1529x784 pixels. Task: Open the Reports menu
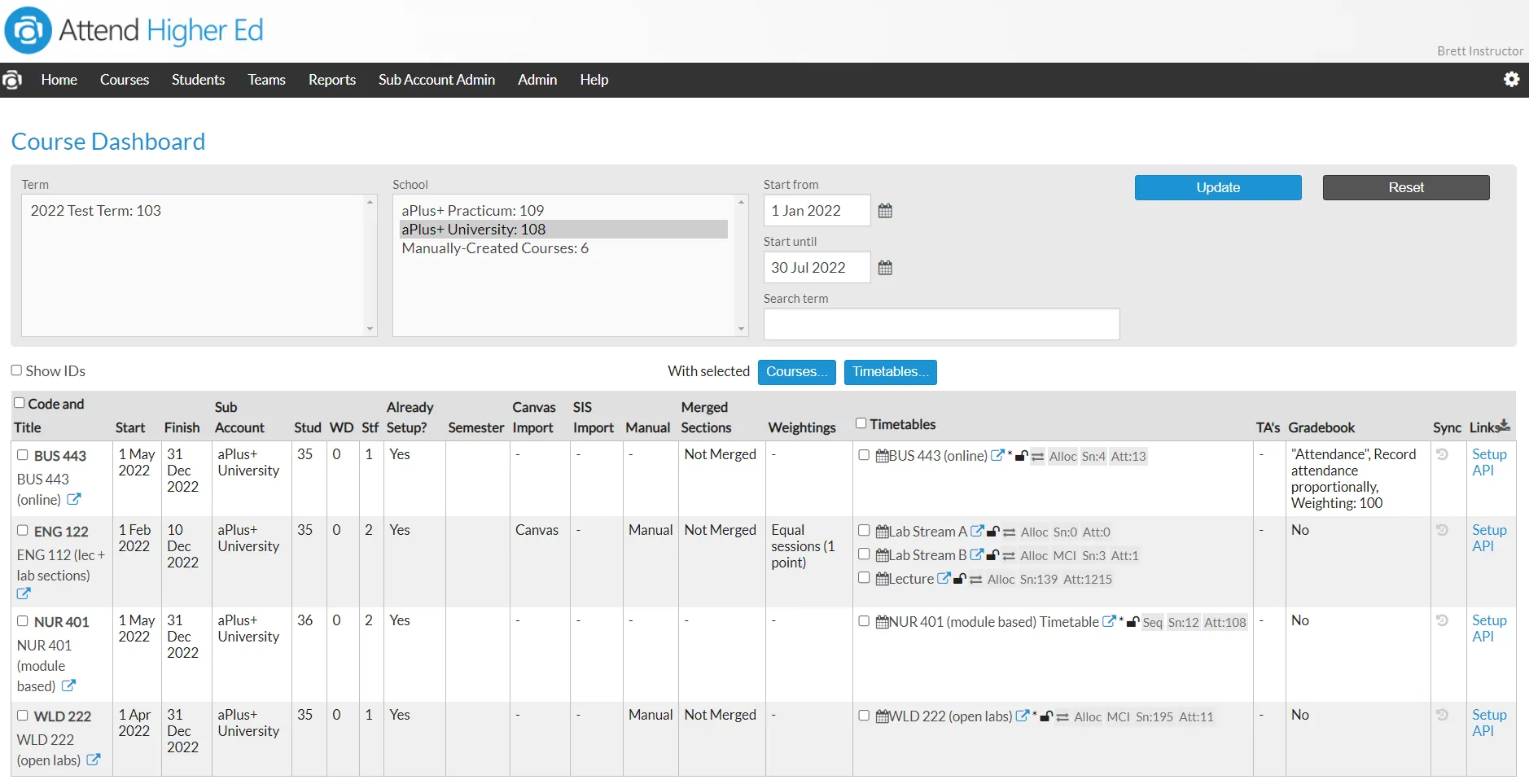[x=332, y=80]
